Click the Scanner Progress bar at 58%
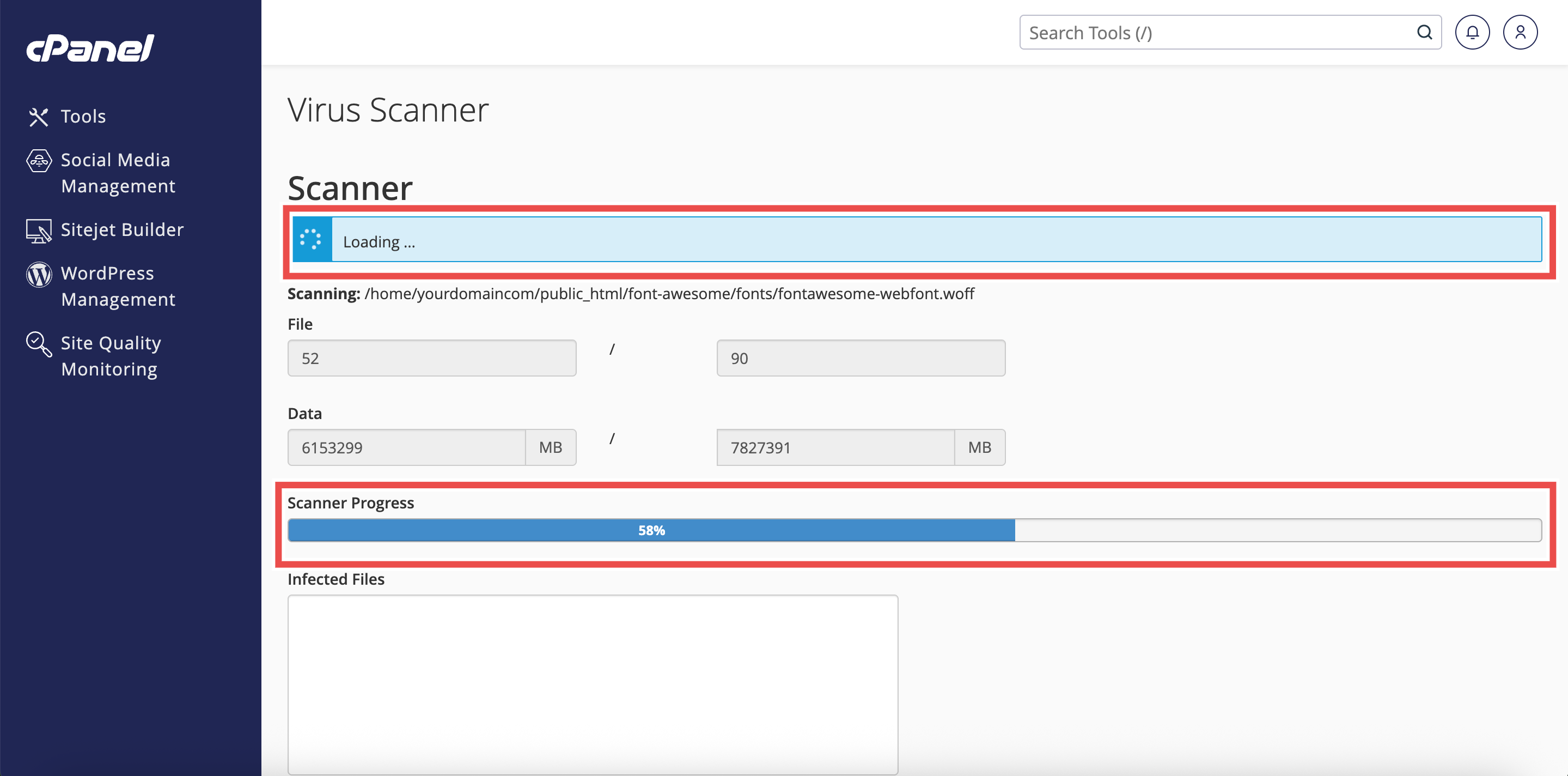The height and width of the screenshot is (776, 1568). click(x=651, y=531)
